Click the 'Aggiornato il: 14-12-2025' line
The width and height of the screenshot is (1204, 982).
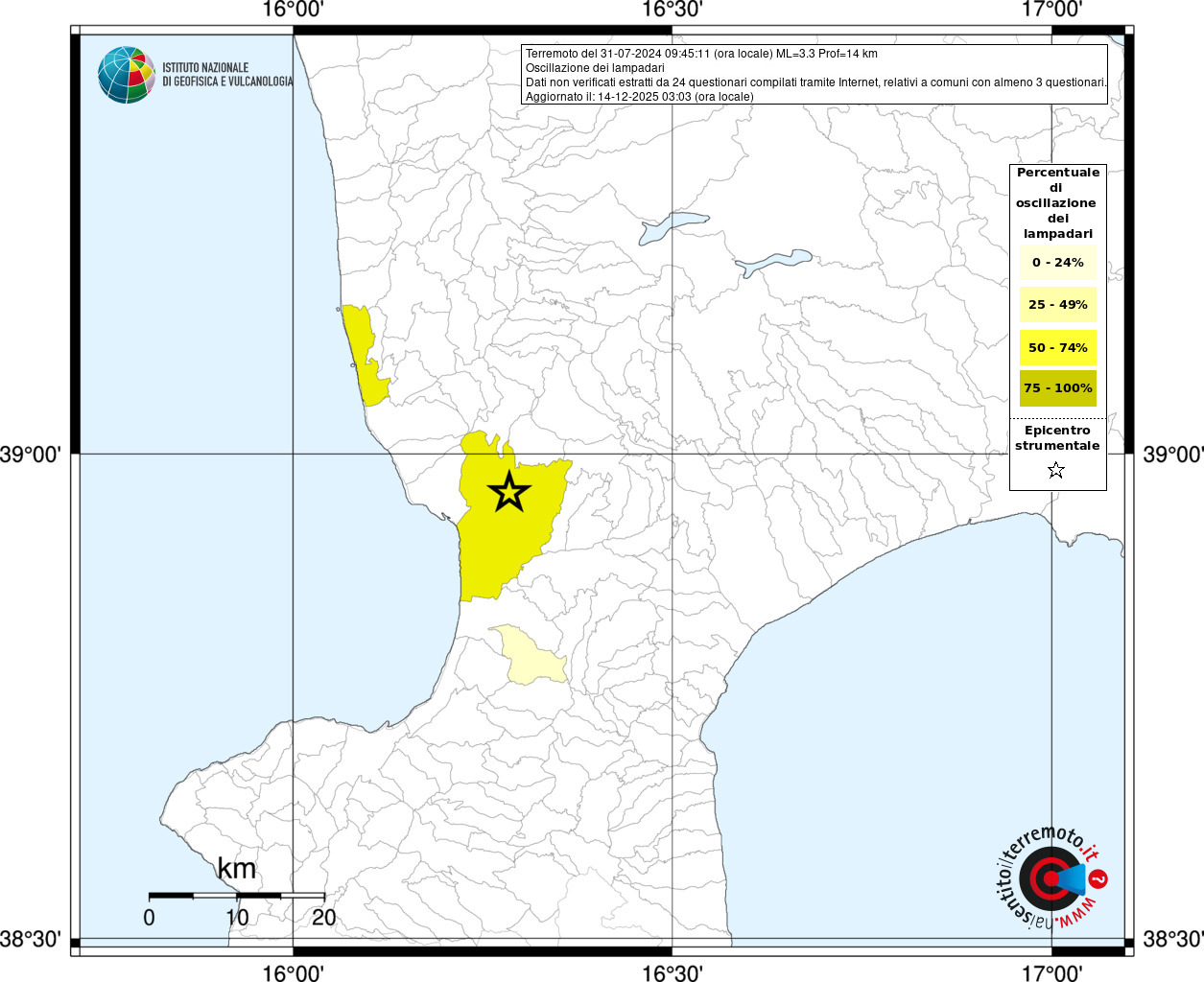click(x=640, y=97)
